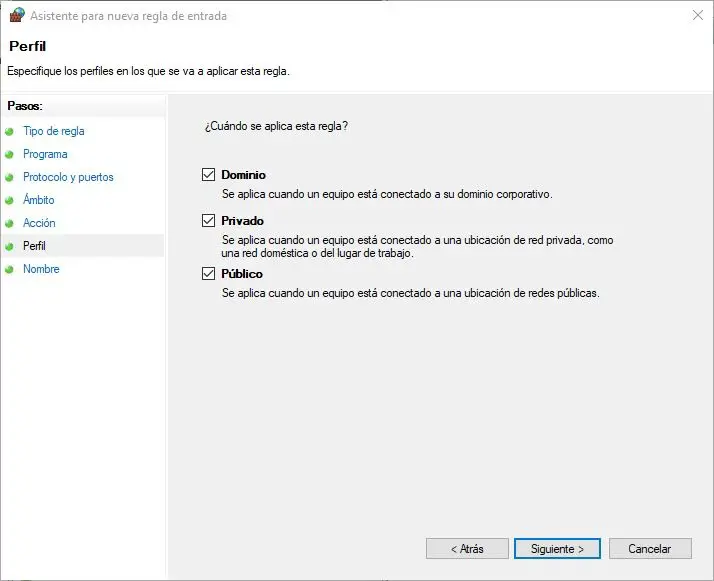Screen dimensions: 714x581
Task: Uncheck the Dominio checkbox
Action: (x=209, y=175)
